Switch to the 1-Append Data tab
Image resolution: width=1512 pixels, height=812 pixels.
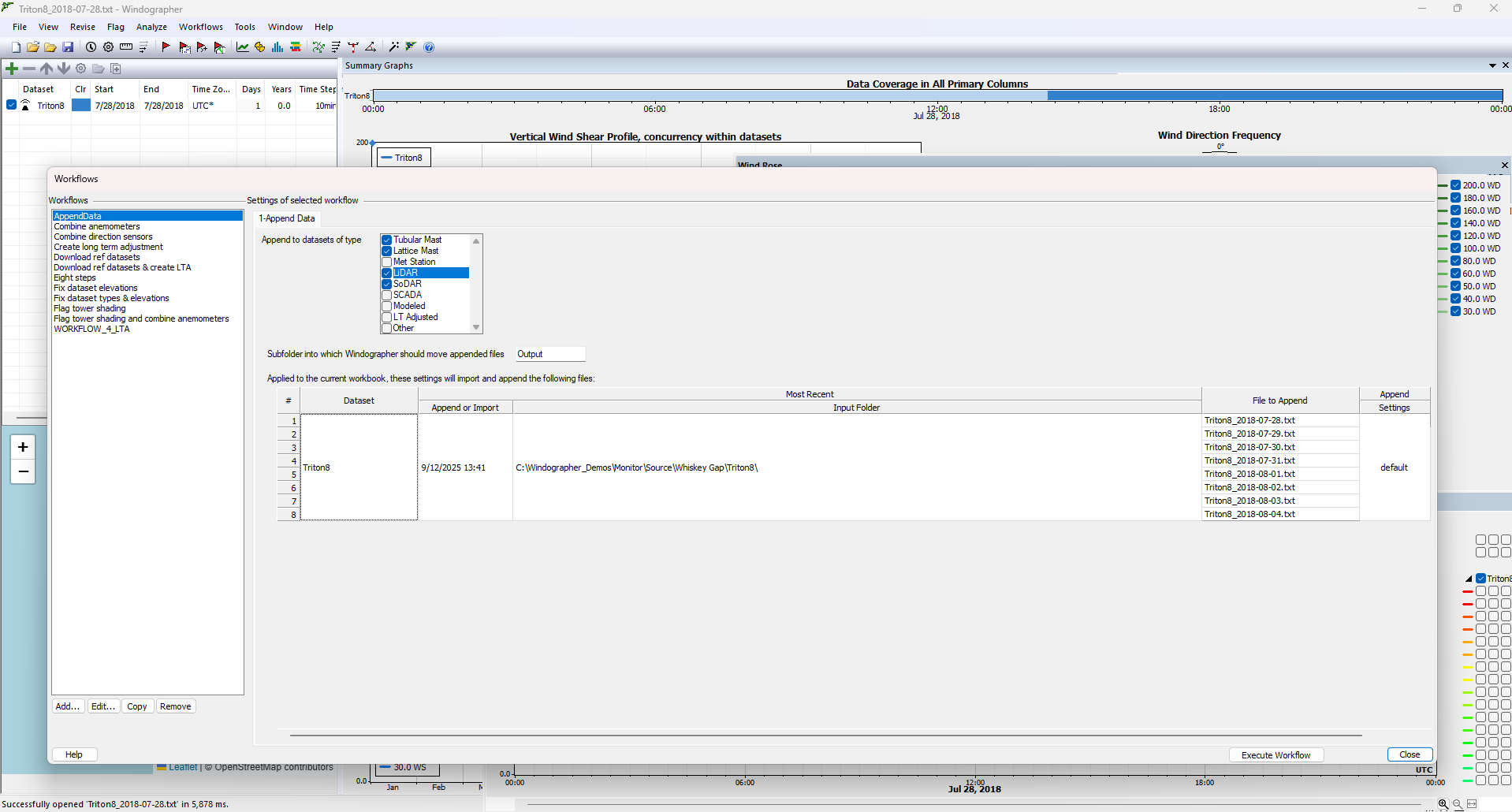pyautogui.click(x=286, y=218)
